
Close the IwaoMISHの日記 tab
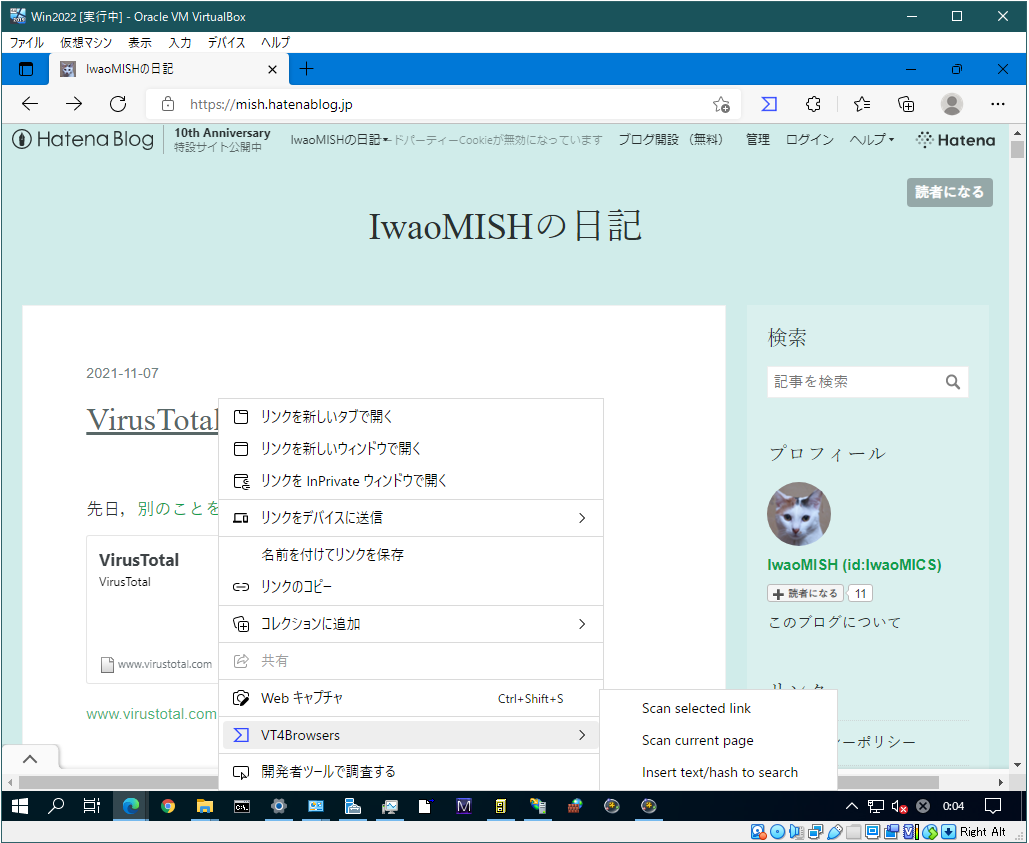pyautogui.click(x=272, y=69)
